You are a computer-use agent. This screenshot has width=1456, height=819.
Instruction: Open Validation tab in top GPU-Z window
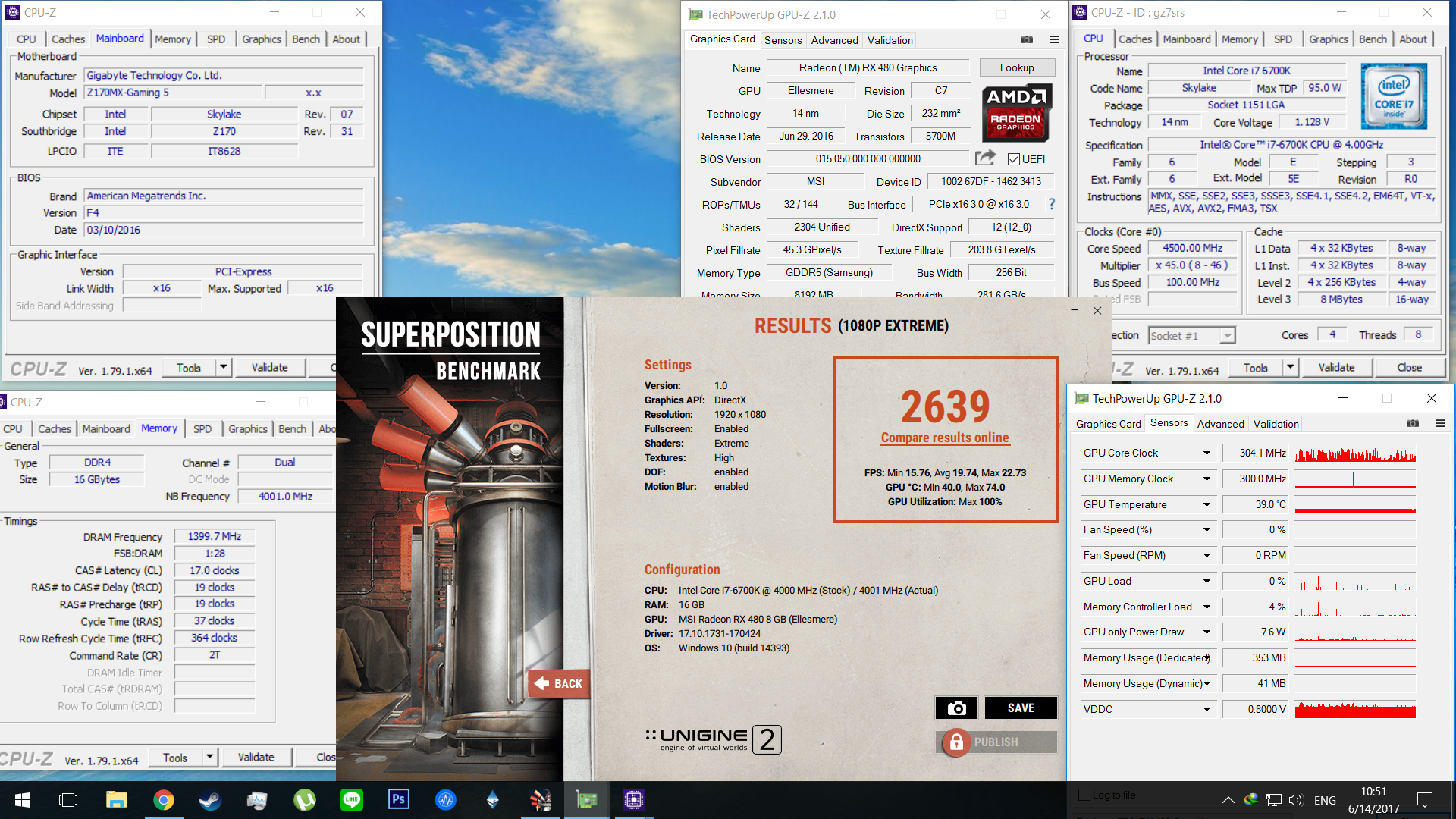coord(890,40)
